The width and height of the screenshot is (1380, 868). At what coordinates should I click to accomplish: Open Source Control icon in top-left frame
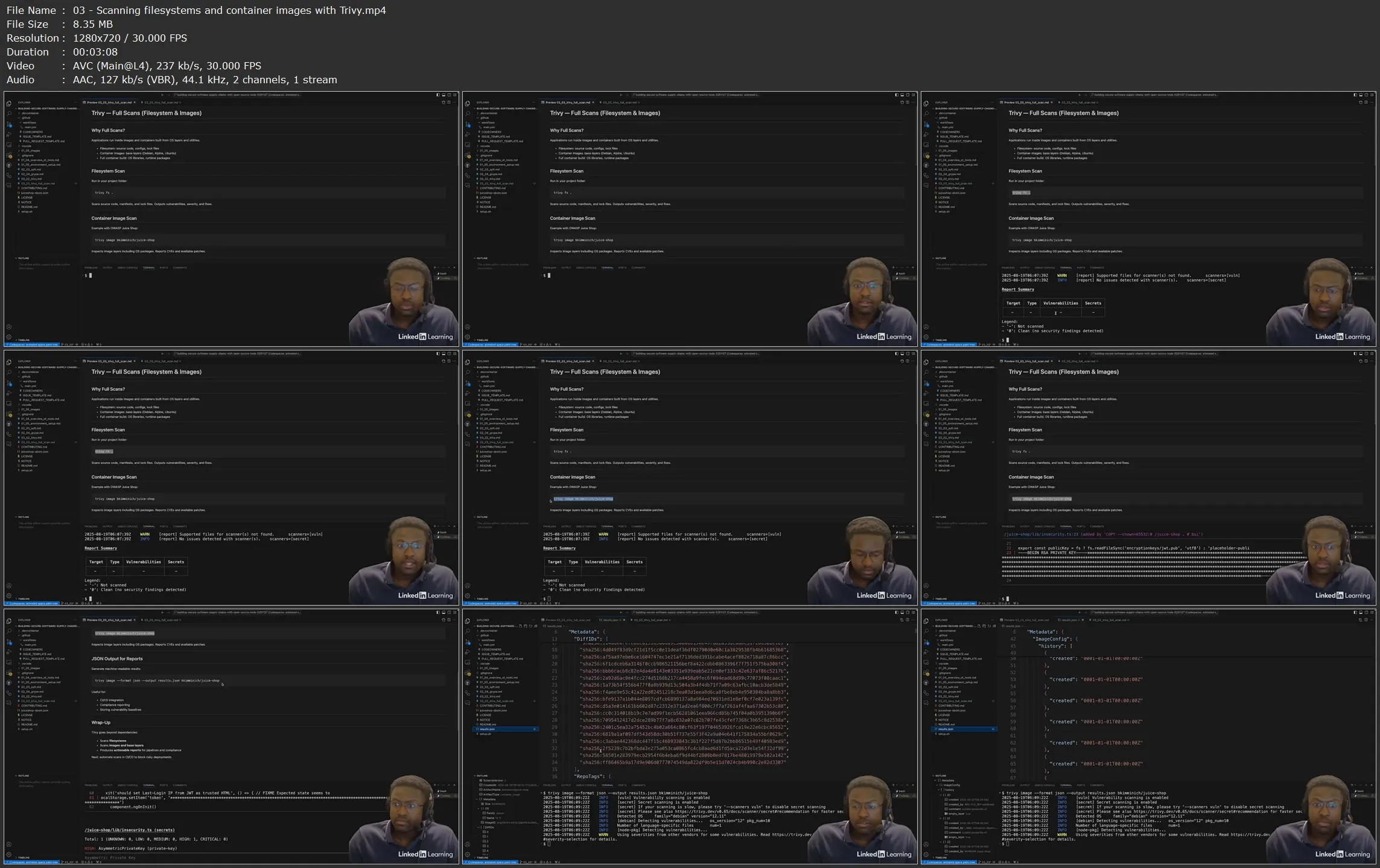8,124
